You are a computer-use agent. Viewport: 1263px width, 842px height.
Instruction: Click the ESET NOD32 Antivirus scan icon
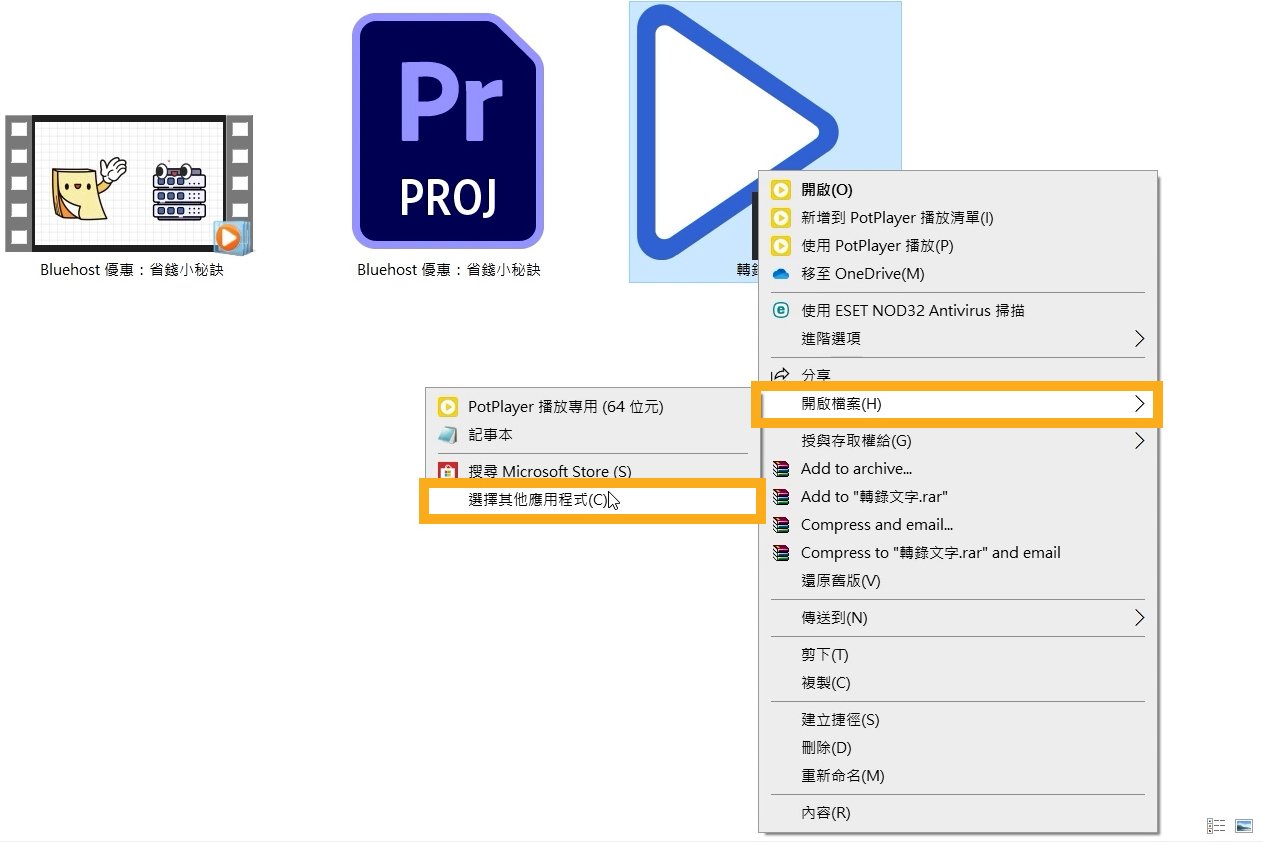[x=781, y=310]
